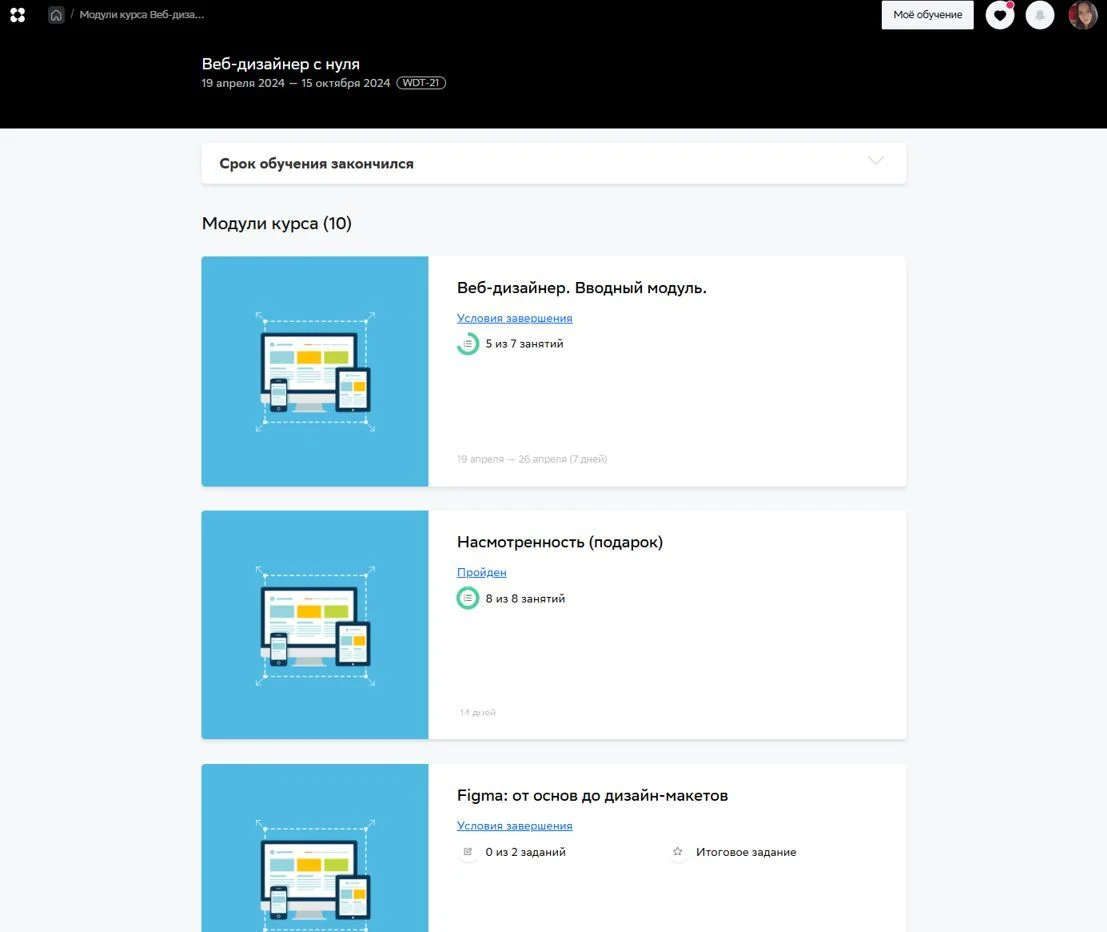Open module thumbnail for Figma: от основ
Viewport: 1107px width, 932px height.
click(x=315, y=848)
